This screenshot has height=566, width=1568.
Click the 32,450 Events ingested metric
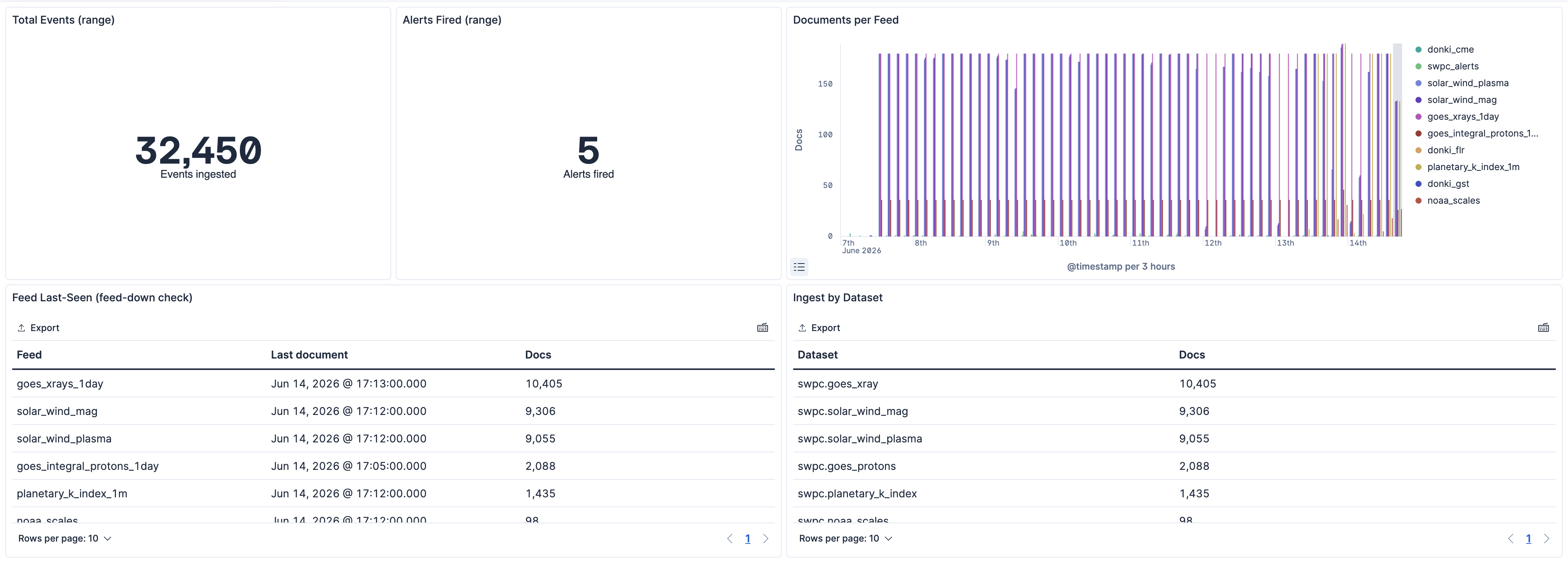coord(198,157)
